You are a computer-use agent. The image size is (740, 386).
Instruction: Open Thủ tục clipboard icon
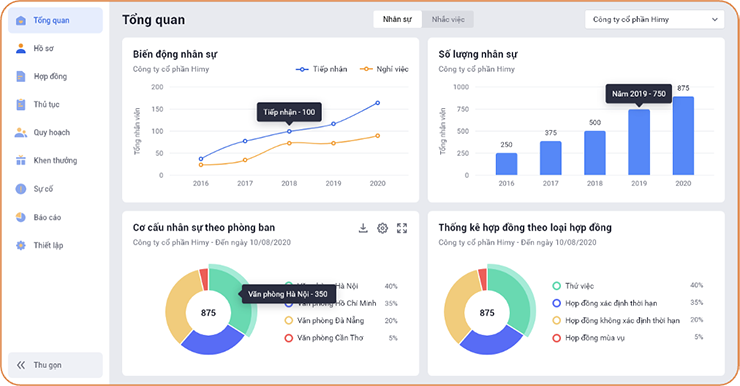(x=21, y=104)
